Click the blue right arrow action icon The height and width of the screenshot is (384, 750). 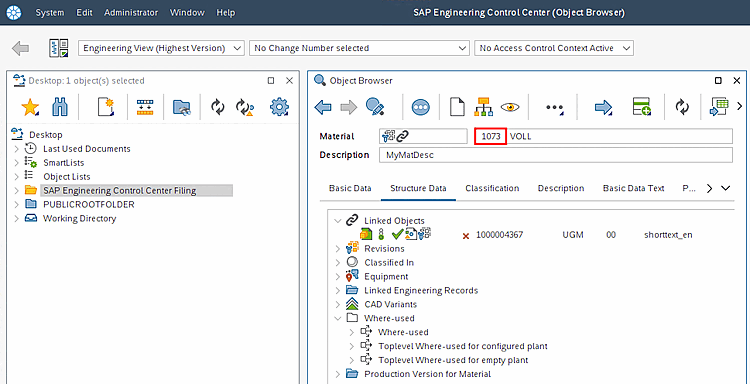coord(603,108)
